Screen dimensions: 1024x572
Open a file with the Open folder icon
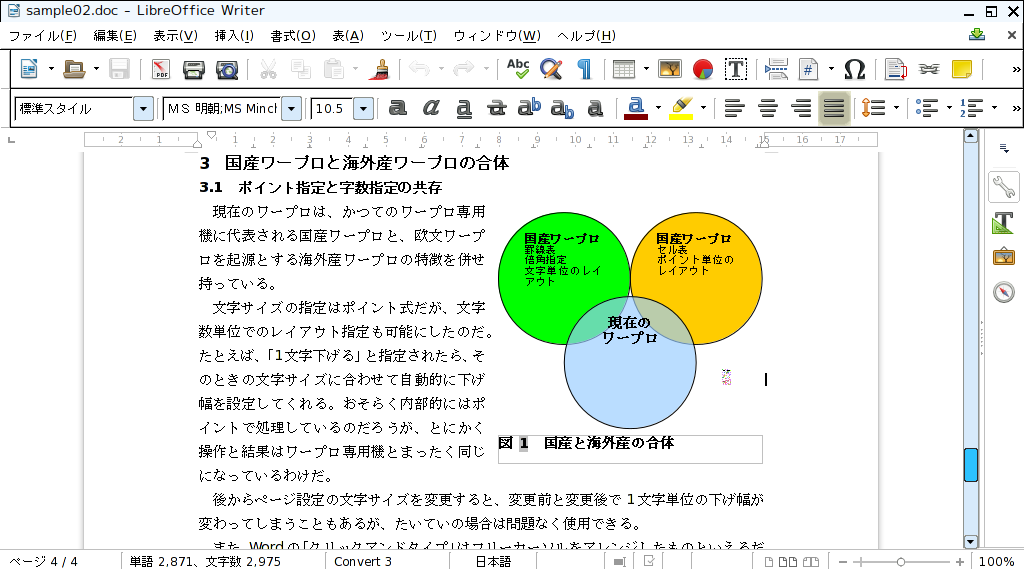tap(74, 69)
